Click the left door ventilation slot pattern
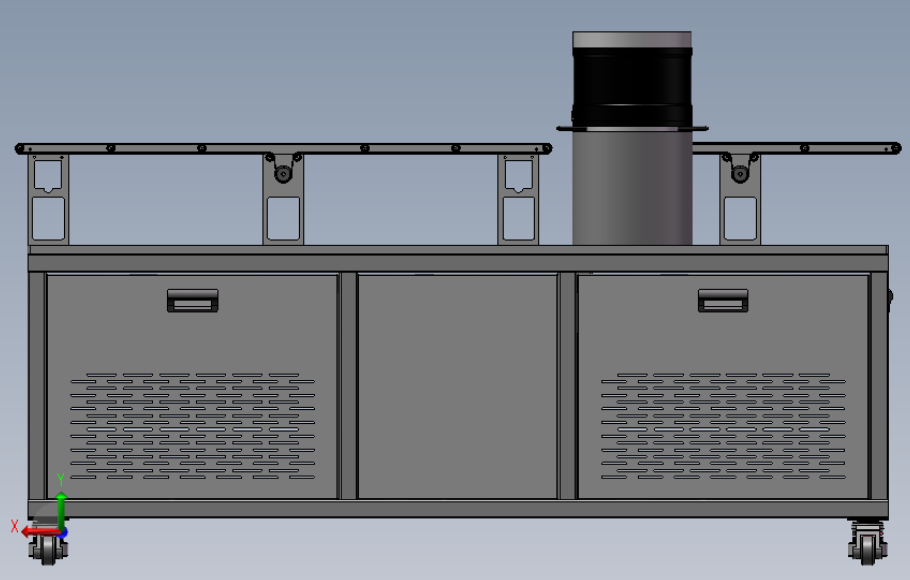This screenshot has height=580, width=910. [193, 426]
